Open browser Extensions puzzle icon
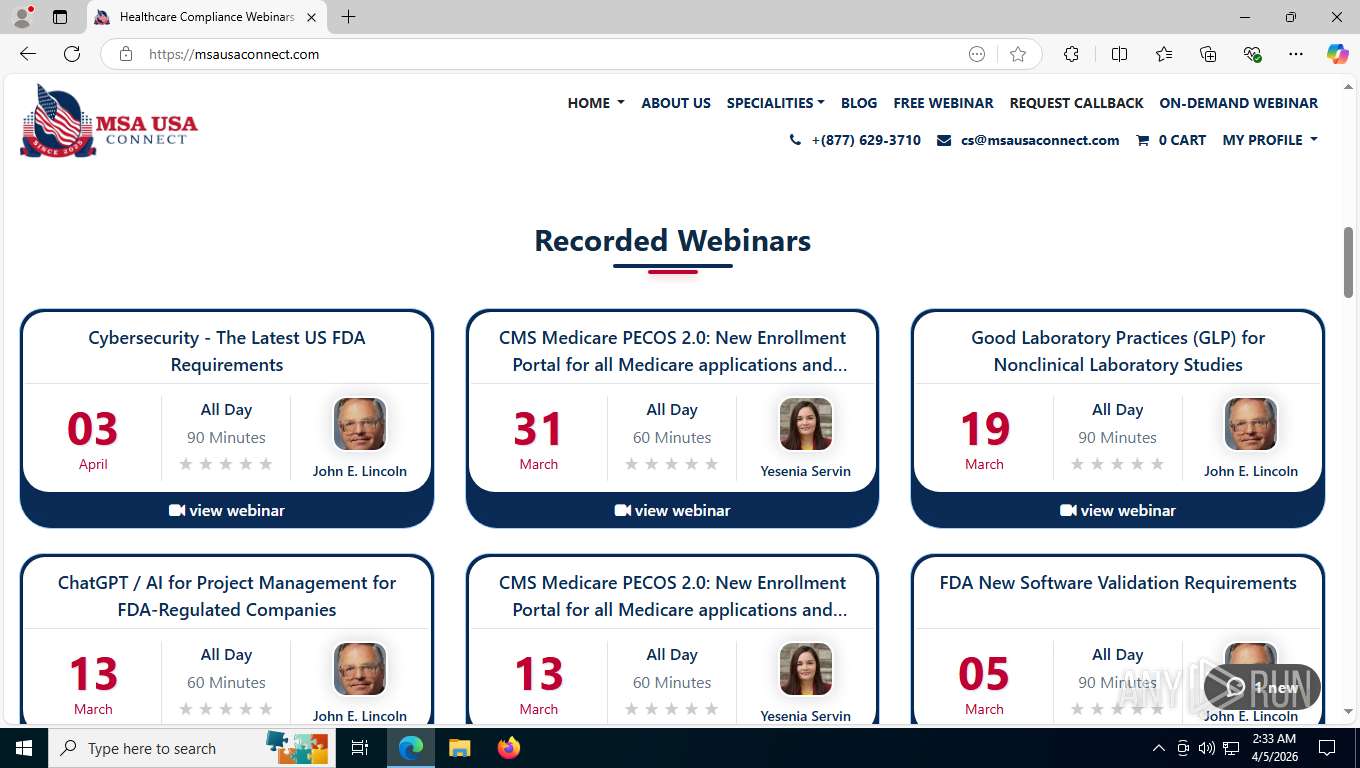The image size is (1360, 768). point(1071,54)
